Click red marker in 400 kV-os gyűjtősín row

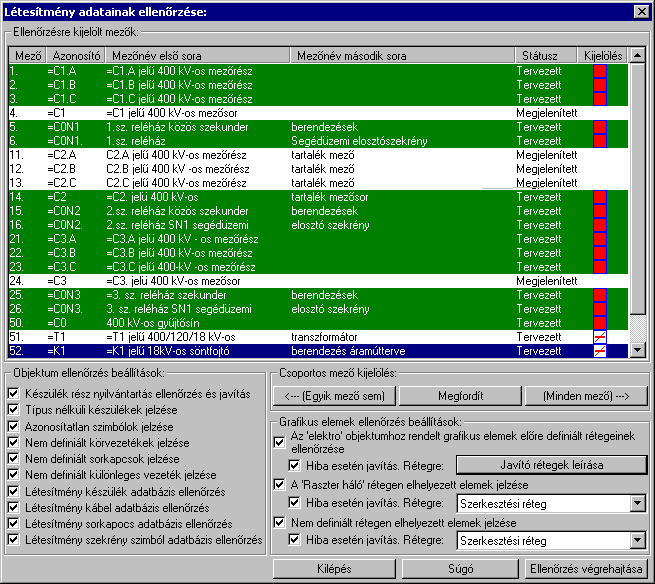coord(600,323)
